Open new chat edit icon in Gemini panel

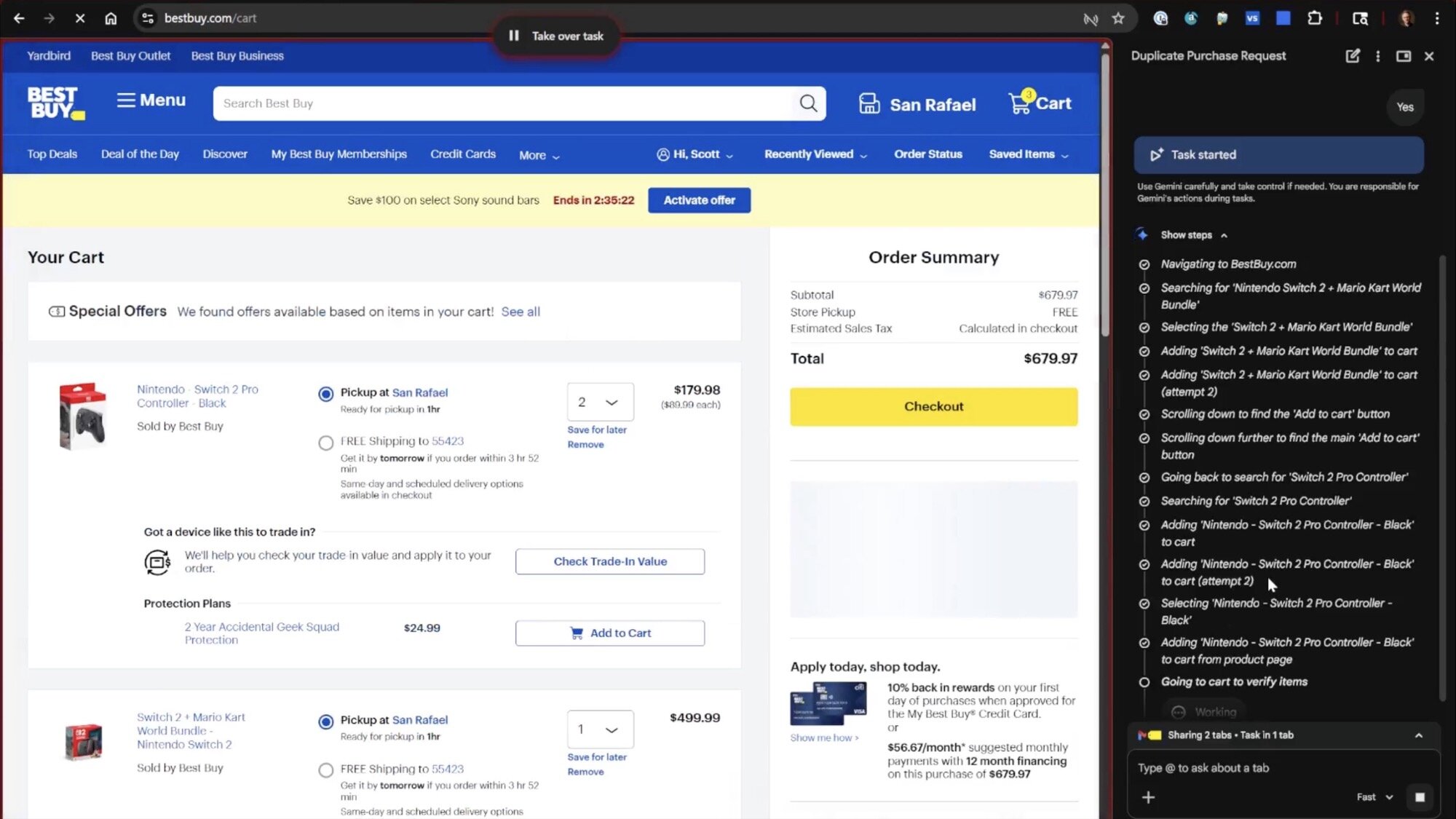pyautogui.click(x=1352, y=56)
